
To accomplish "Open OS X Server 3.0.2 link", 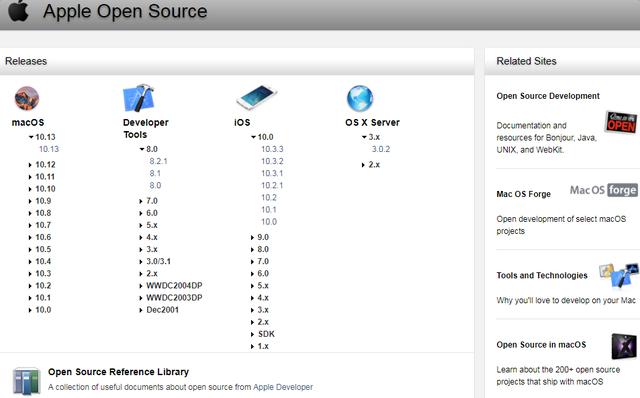I will [x=381, y=149].
